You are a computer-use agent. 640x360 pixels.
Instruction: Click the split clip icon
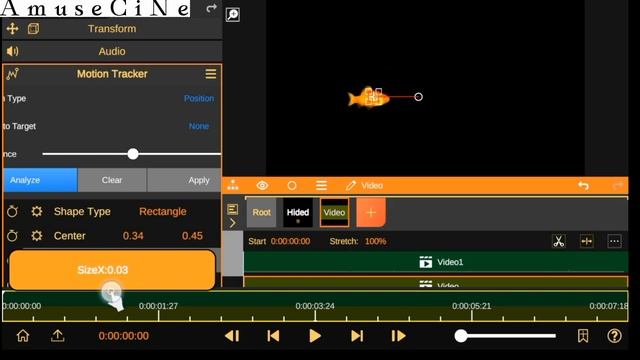[587, 241]
